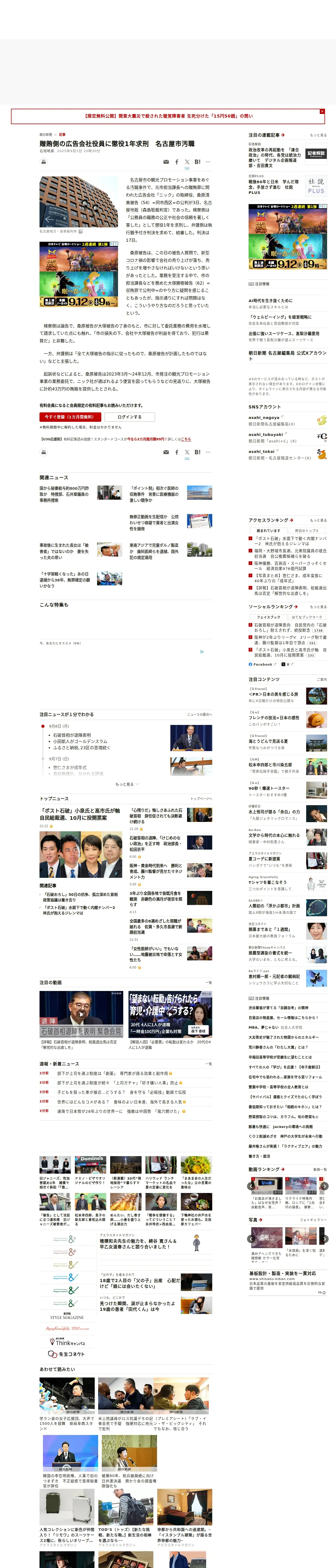Bookmark with bottom B! Hatena icon
The image size is (336, 1568).
pos(198,452)
